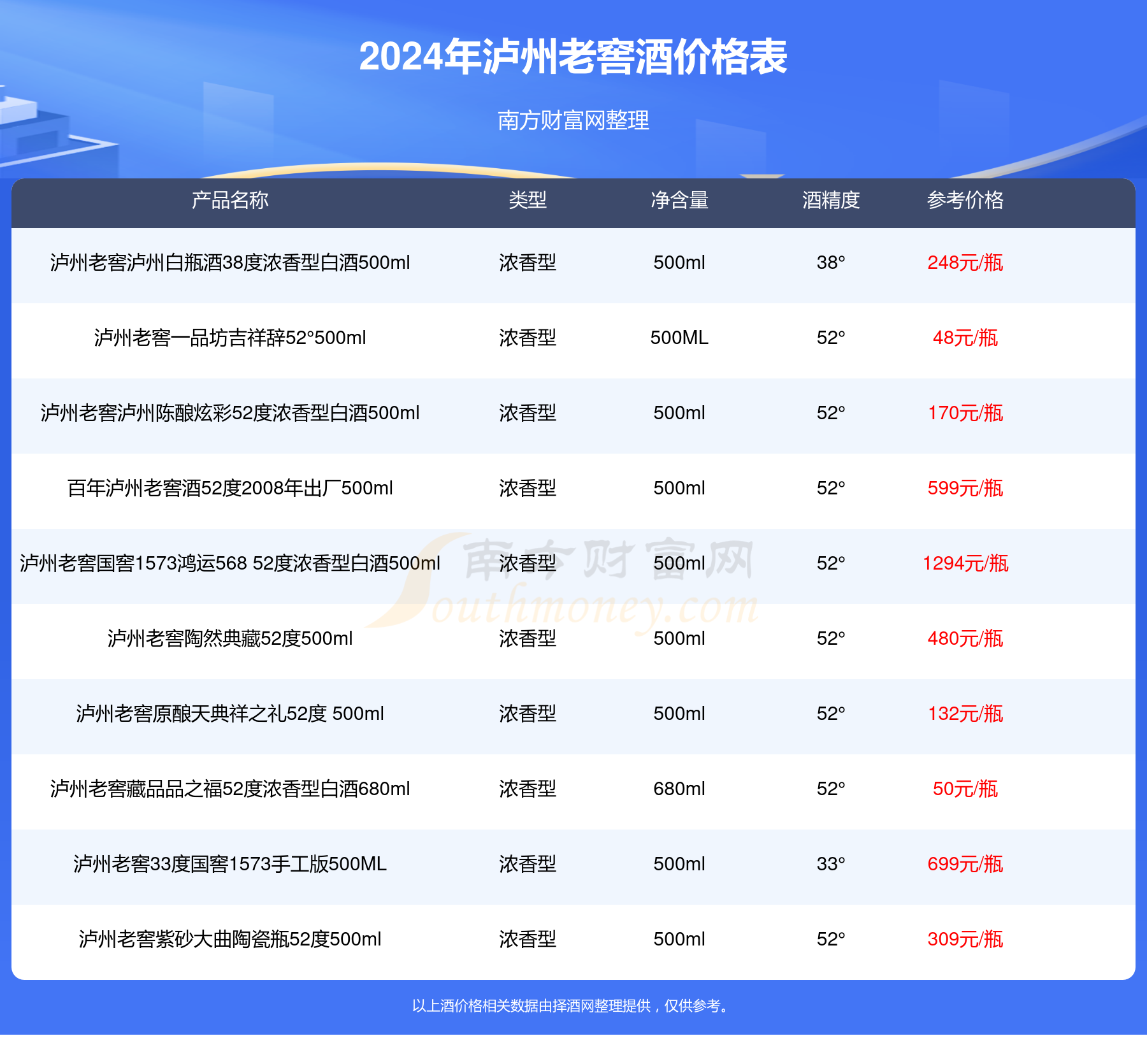Click the price 1294元/瓶

tap(965, 563)
